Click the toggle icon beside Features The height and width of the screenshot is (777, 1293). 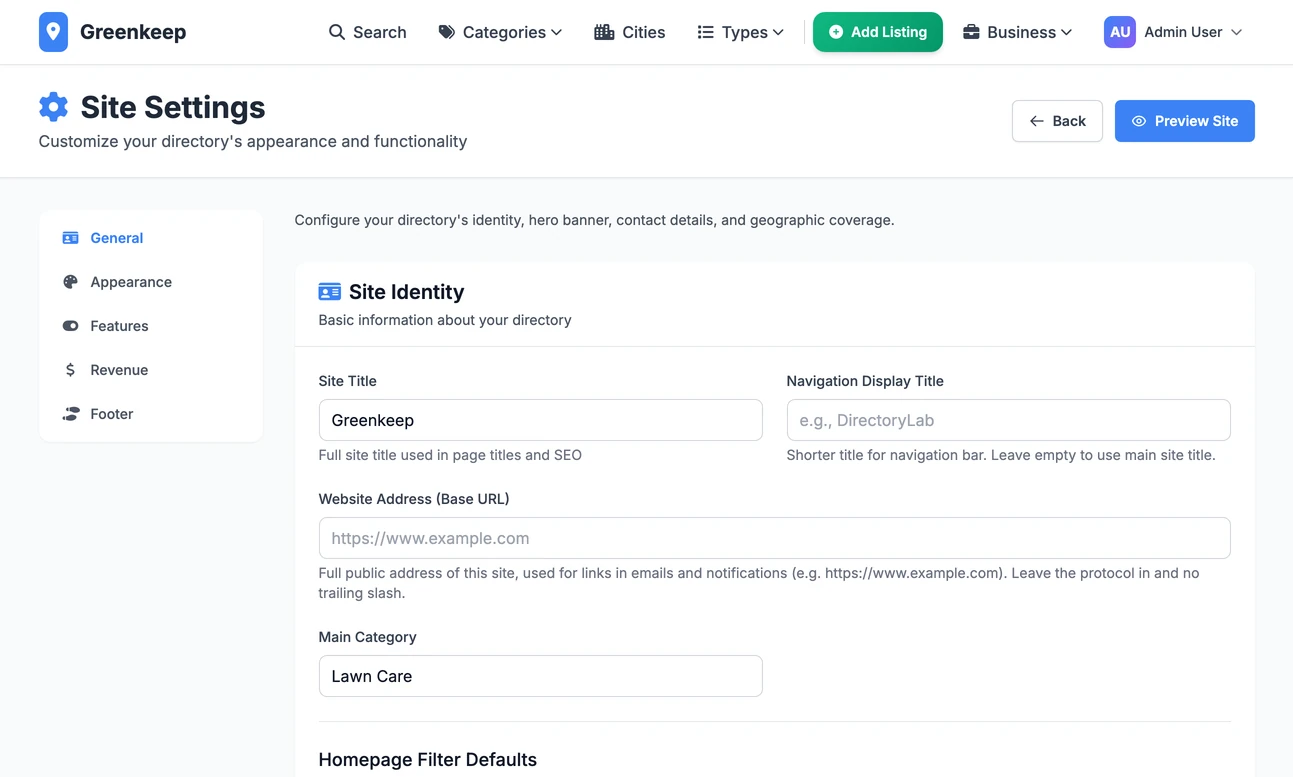coord(70,326)
